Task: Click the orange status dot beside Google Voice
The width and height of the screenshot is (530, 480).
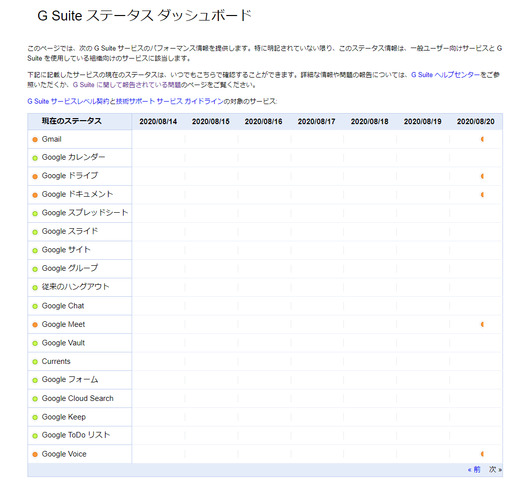Action: pos(35,454)
